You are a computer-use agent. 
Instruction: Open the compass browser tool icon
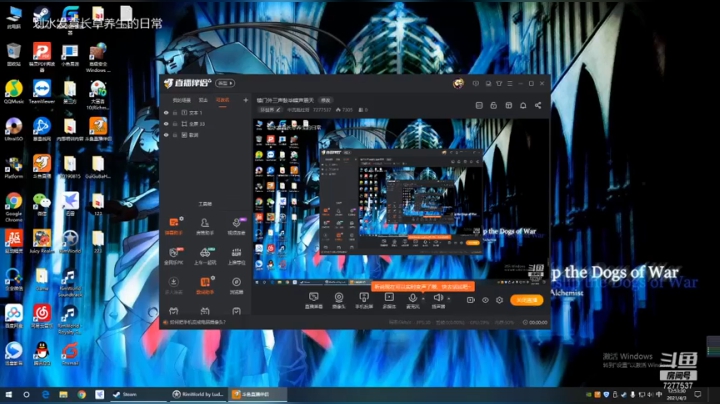(x=236, y=285)
